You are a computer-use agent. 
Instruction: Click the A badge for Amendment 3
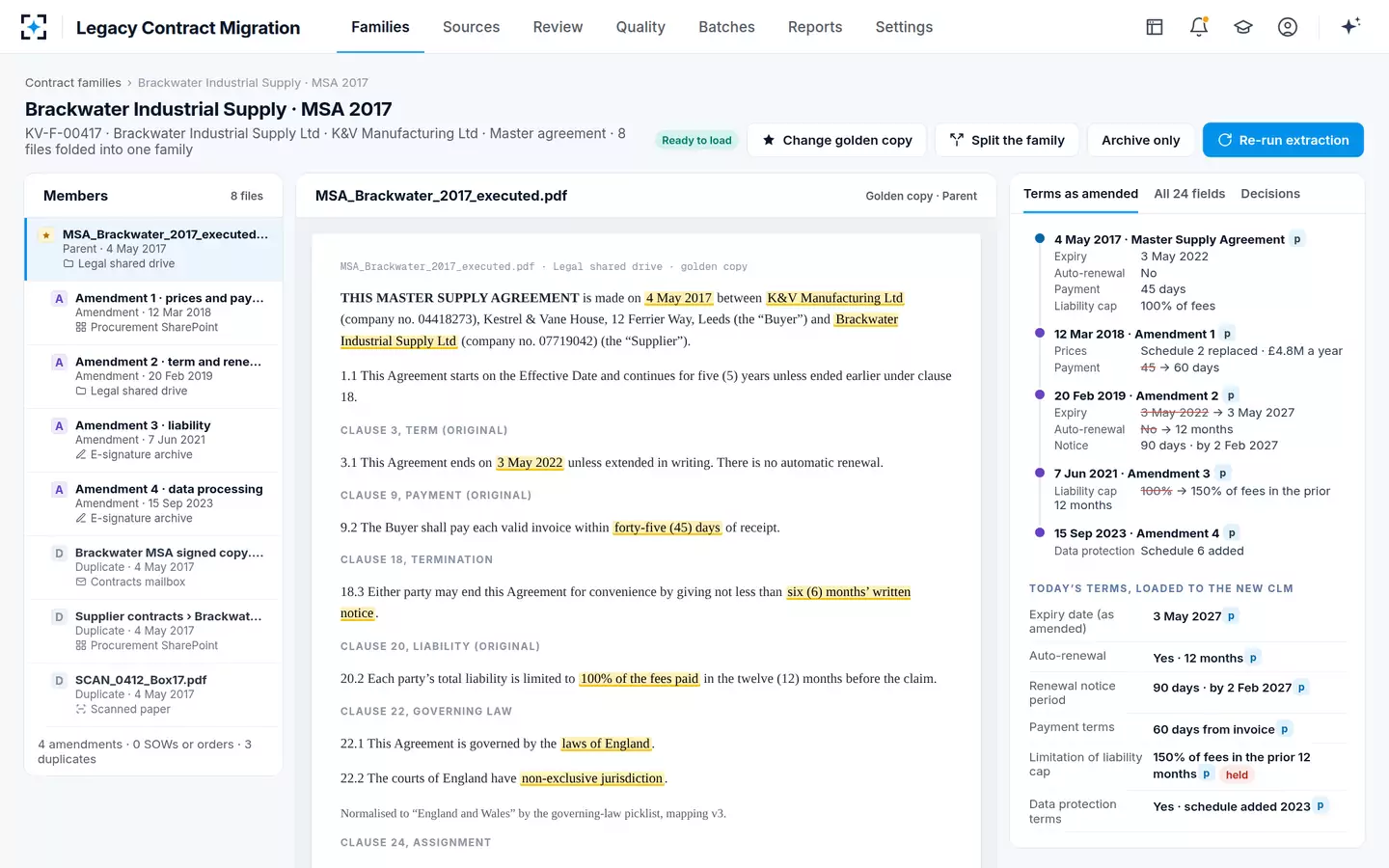pos(59,426)
